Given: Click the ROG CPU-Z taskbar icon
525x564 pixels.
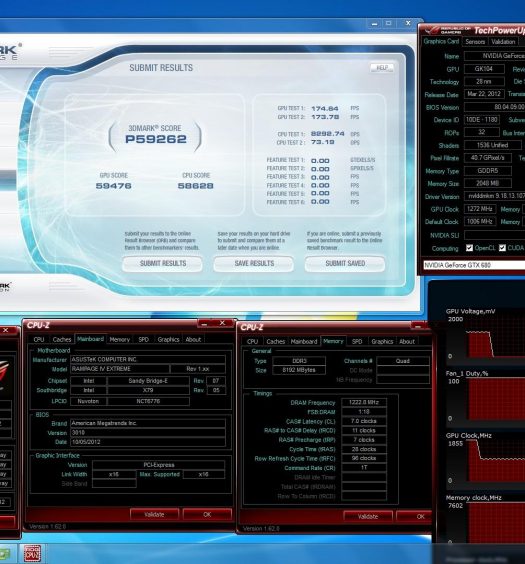Looking at the screenshot, I should click(x=32, y=554).
